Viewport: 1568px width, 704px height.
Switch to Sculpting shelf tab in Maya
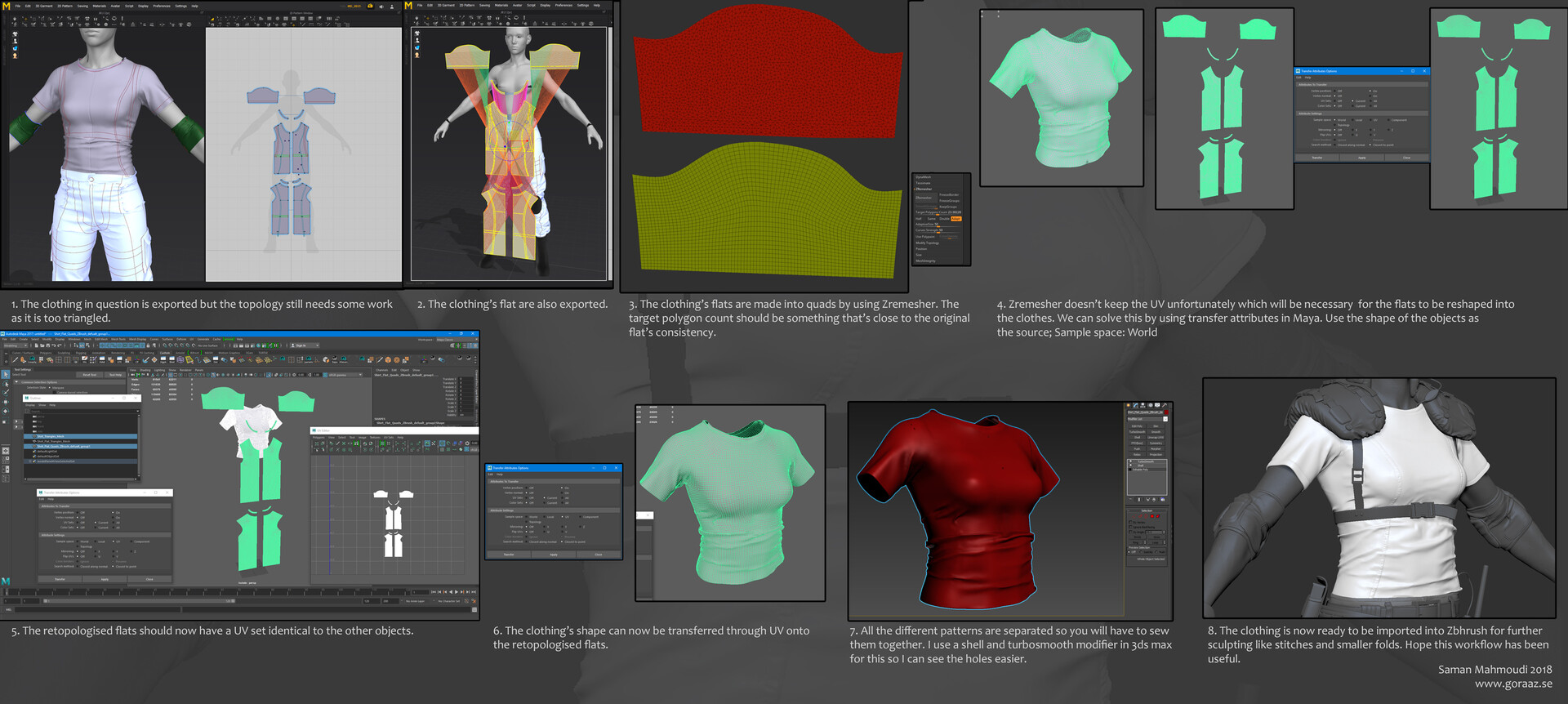64,353
